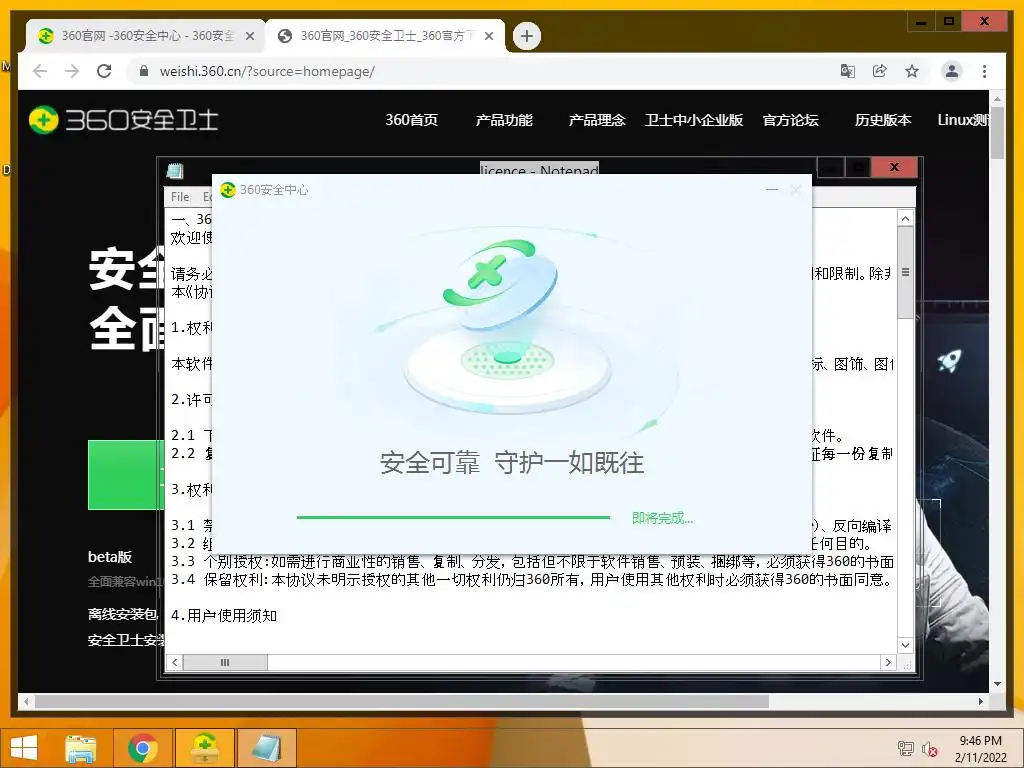The height and width of the screenshot is (768, 1024).
Task: Open 官方论坛 navigation link
Action: coord(790,120)
